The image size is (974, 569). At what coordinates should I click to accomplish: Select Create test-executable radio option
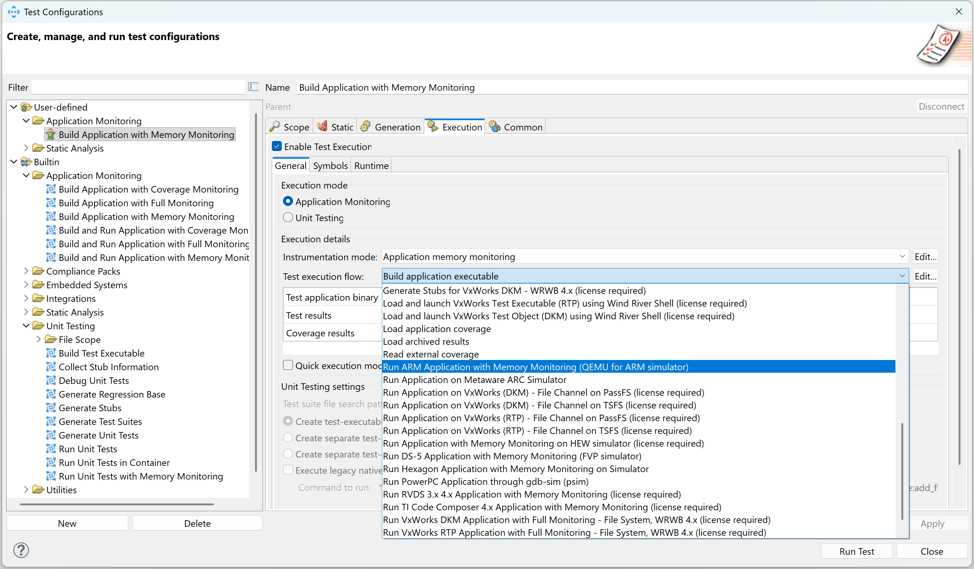288,421
